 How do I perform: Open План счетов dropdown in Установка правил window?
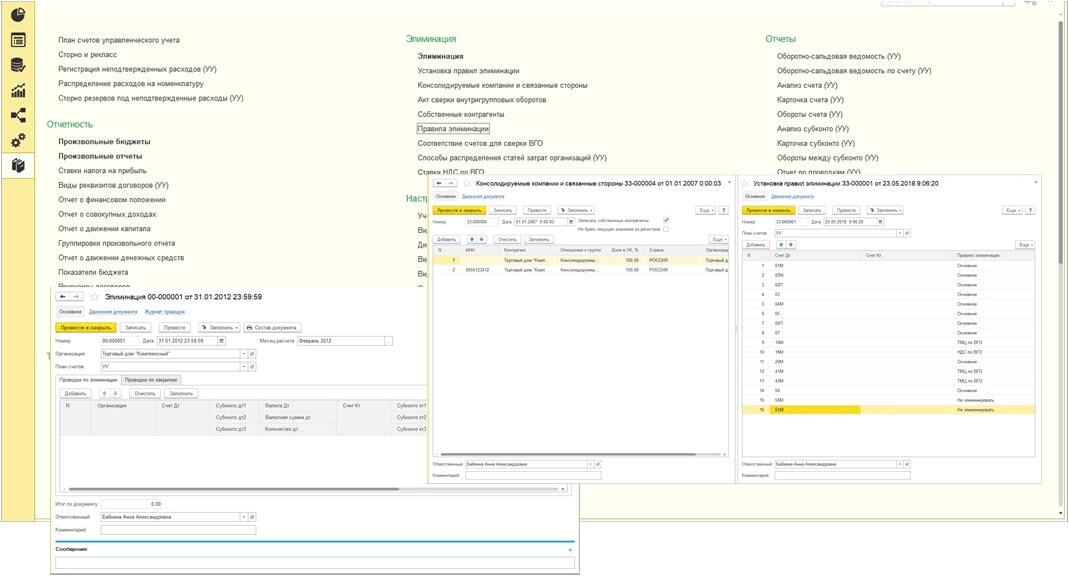(900, 233)
